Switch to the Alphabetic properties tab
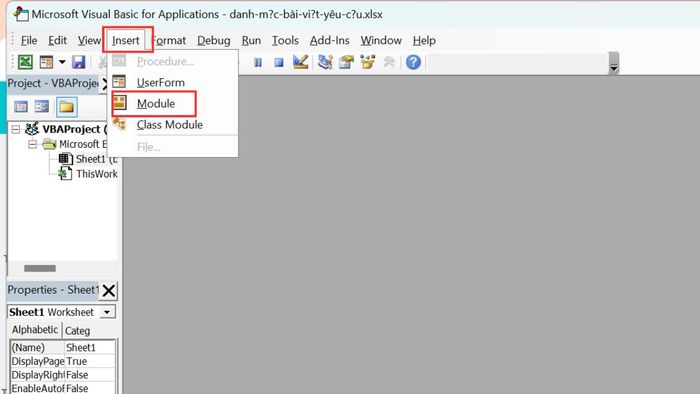Image resolution: width=700 pixels, height=394 pixels. point(35,330)
